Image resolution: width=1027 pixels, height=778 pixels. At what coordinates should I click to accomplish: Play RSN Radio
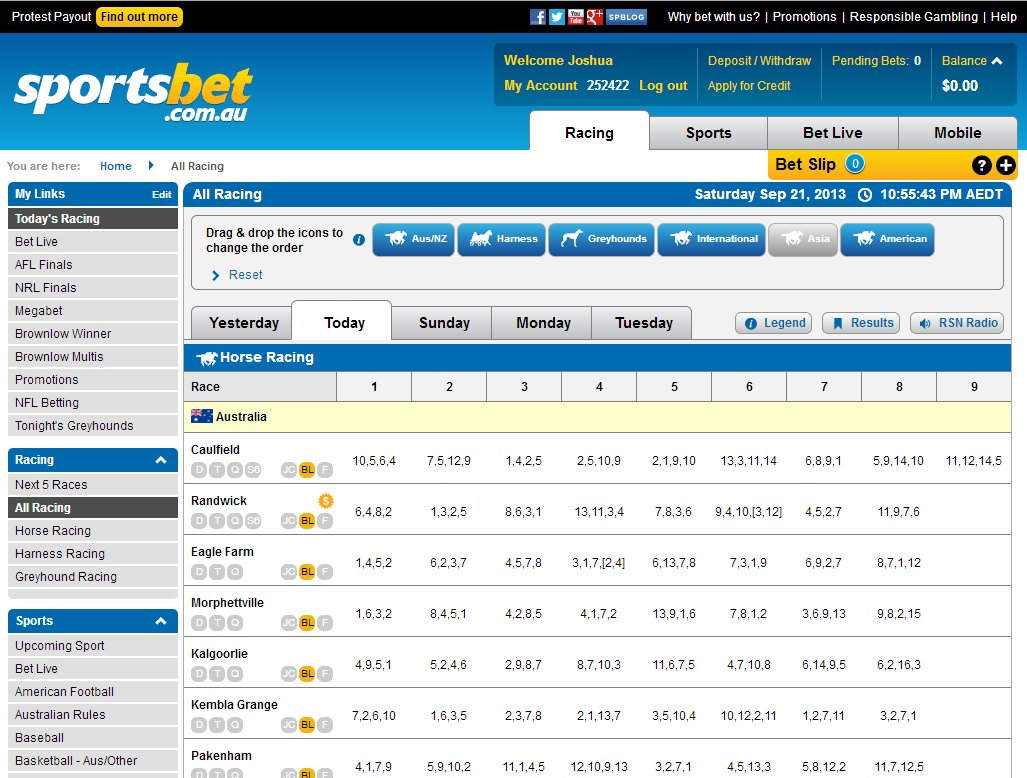(x=957, y=323)
